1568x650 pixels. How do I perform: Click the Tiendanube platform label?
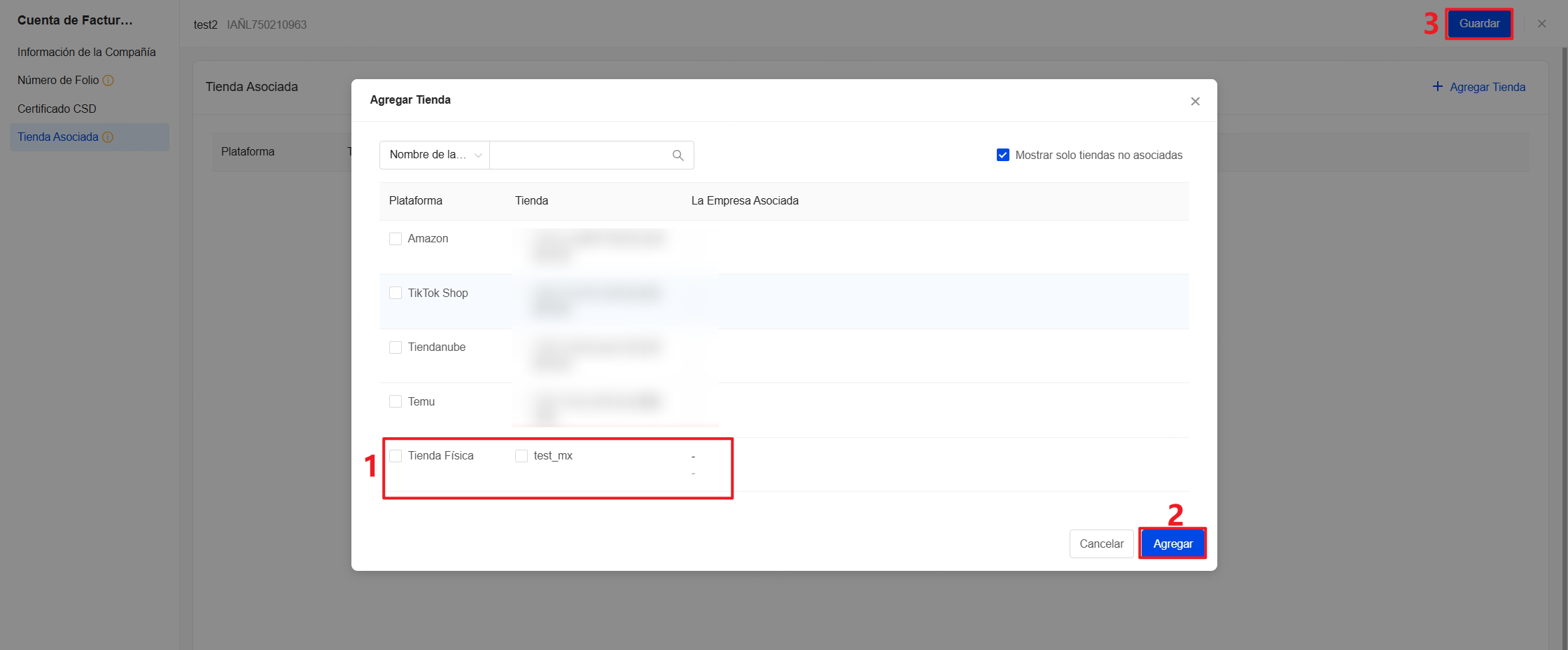point(436,347)
